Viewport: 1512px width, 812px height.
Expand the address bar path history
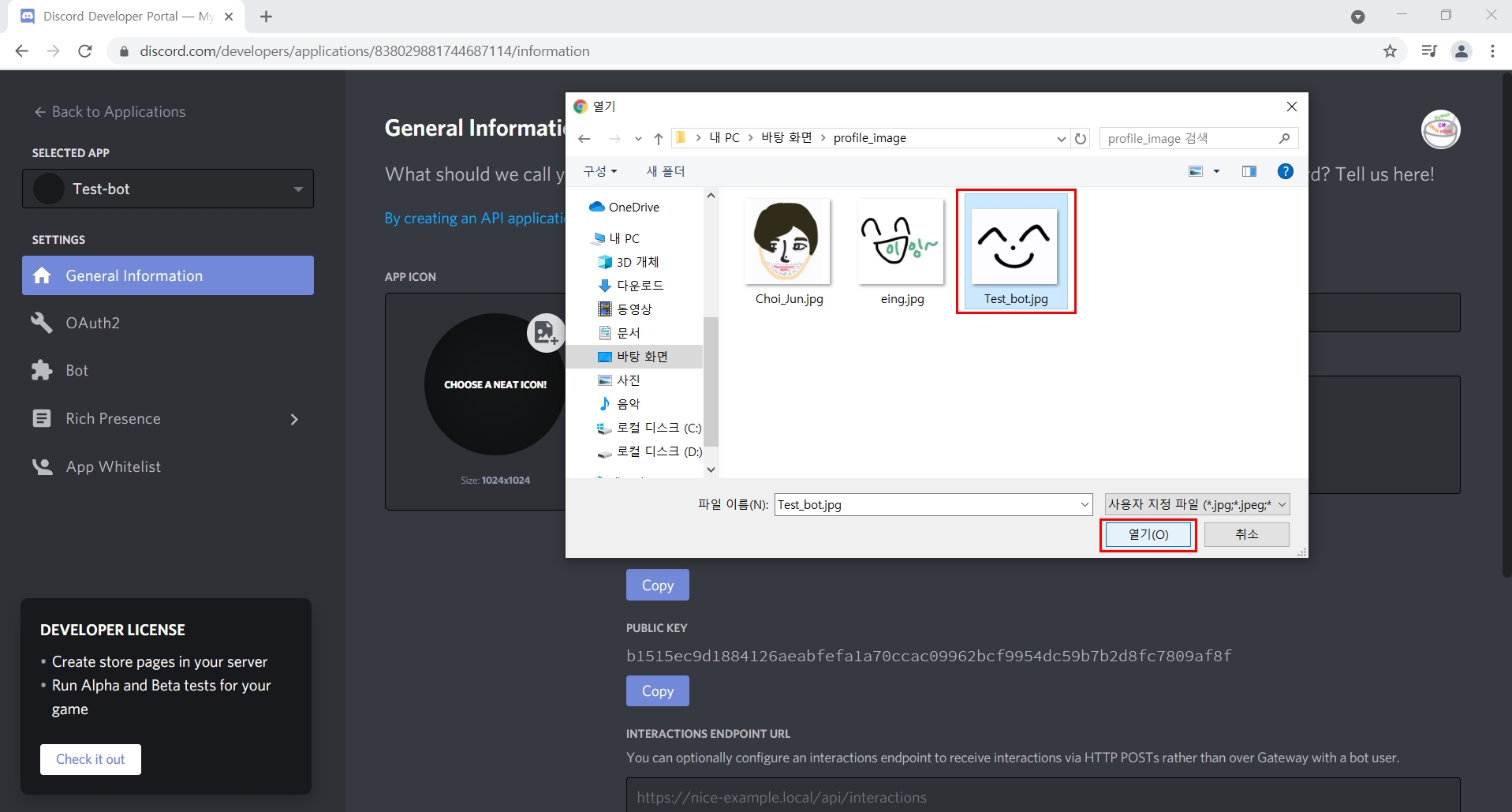pyautogui.click(x=1062, y=139)
